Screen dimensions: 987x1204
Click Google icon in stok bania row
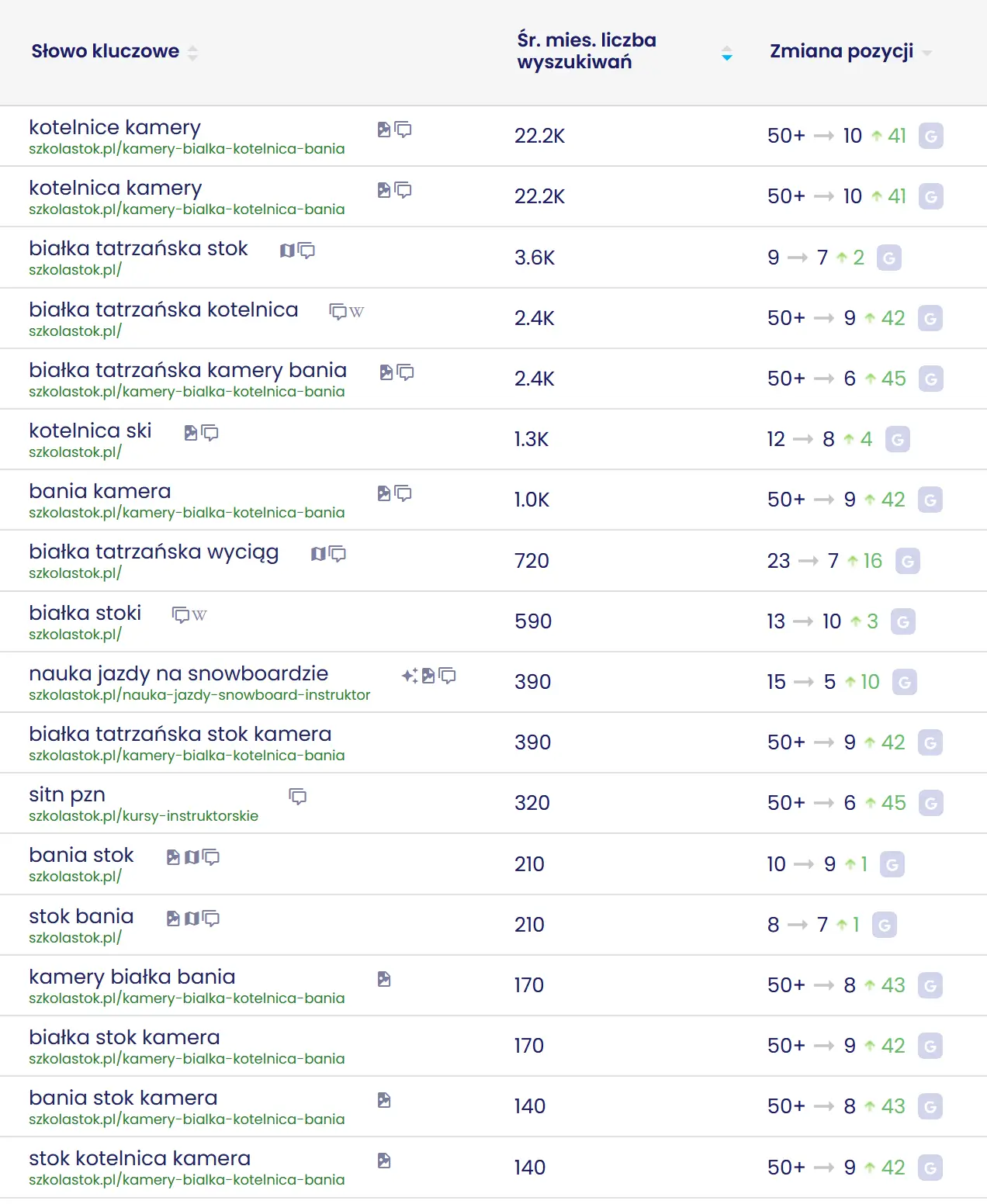[884, 925]
